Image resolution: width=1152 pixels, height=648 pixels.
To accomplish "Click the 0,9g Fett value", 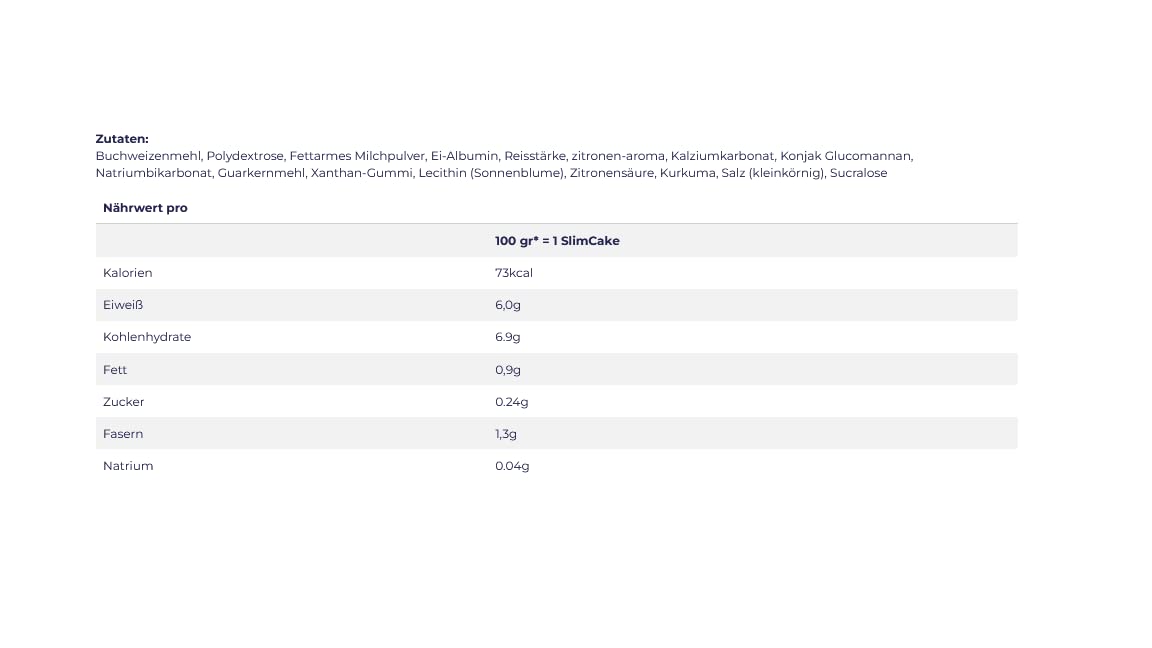I will tap(508, 370).
